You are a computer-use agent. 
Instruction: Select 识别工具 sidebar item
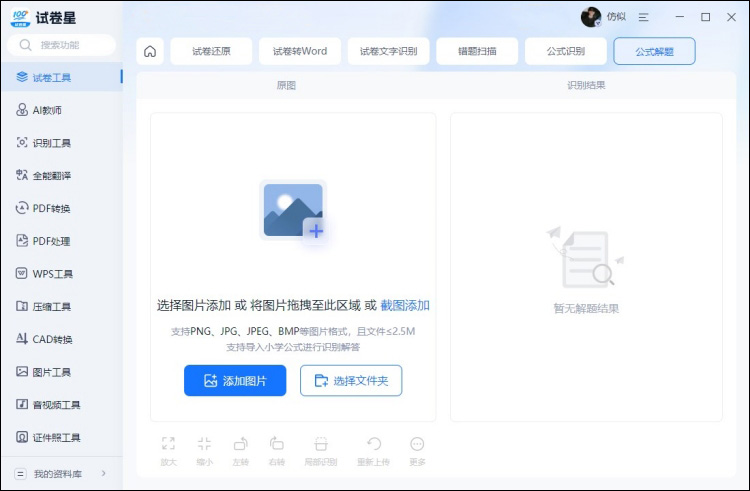(x=62, y=142)
